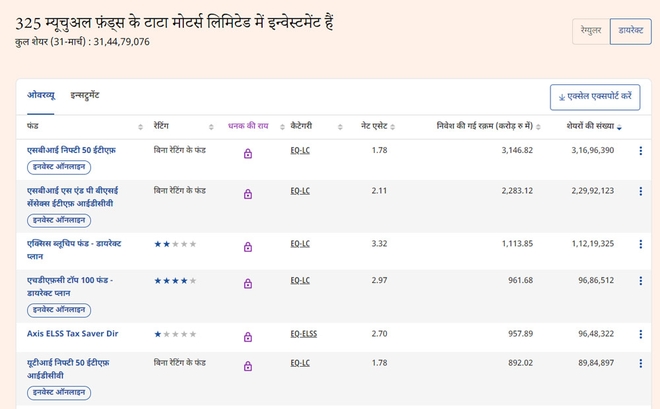Open the इन्स्ट्रुमेंट tab

click(x=84, y=95)
